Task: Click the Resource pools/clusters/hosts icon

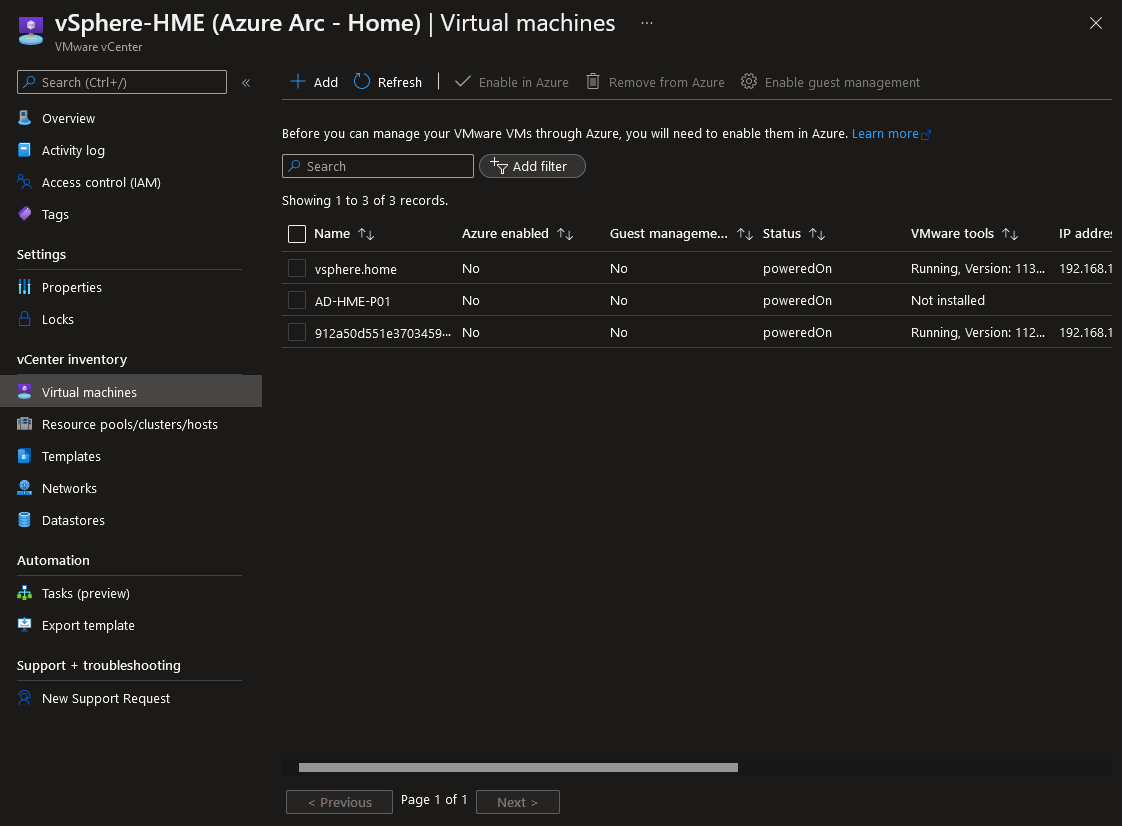Action: [24, 424]
